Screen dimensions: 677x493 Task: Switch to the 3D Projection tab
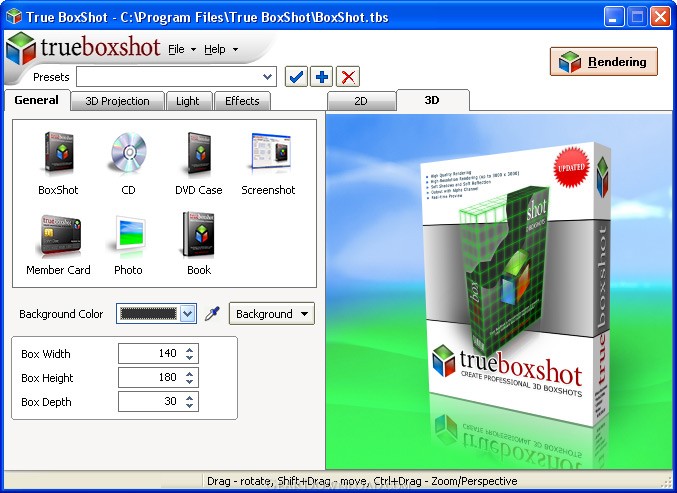pyautogui.click(x=117, y=101)
